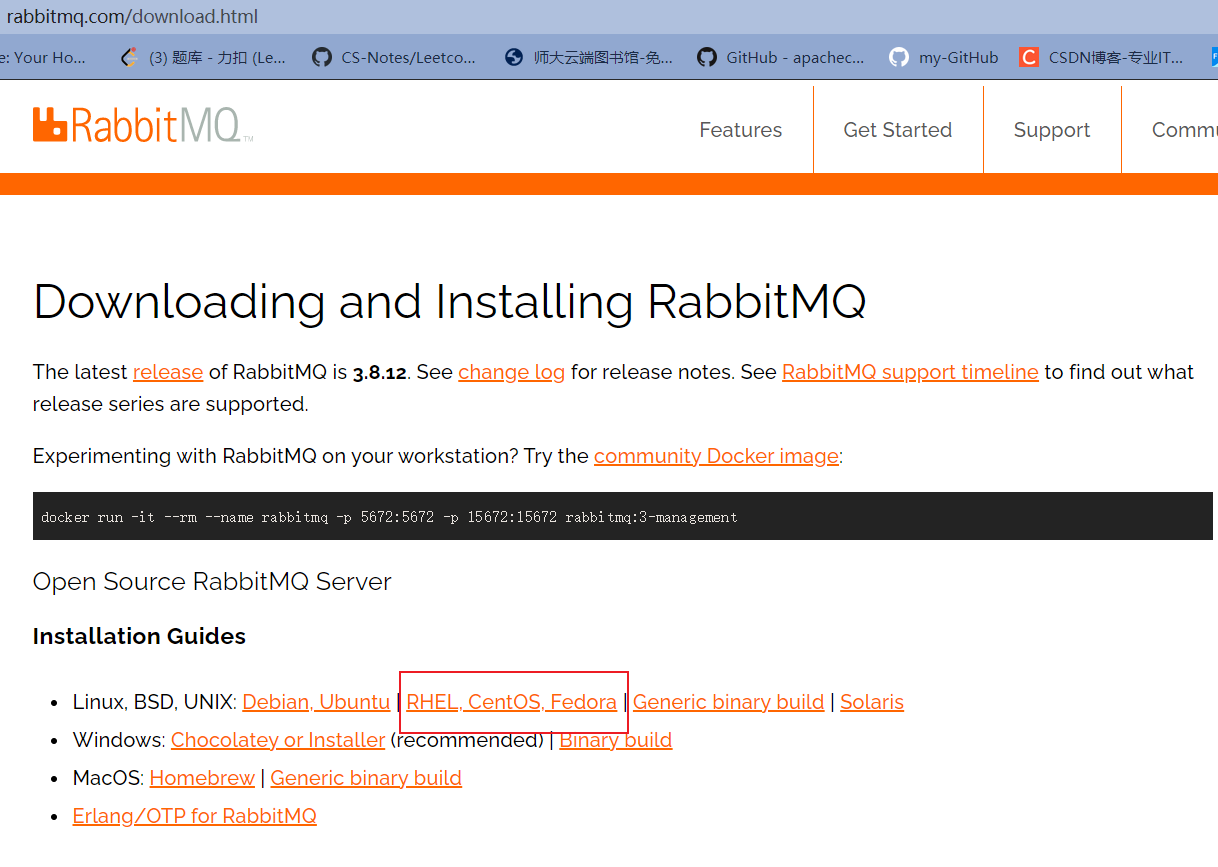Open the my-GitHub bookmark icon
The image size is (1218, 867).
[x=899, y=57]
